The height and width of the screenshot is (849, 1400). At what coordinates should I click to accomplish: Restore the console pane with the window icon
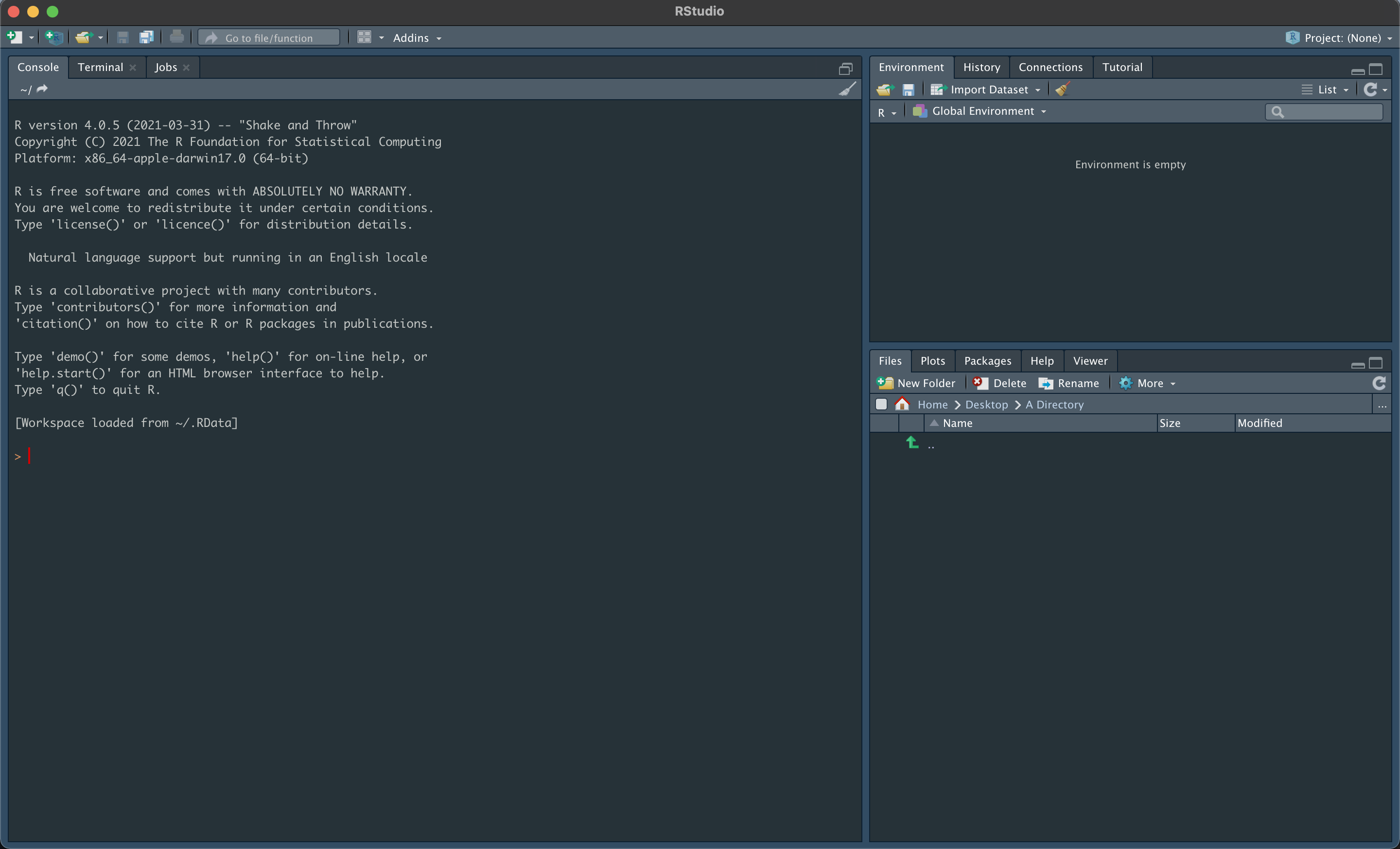tap(845, 69)
